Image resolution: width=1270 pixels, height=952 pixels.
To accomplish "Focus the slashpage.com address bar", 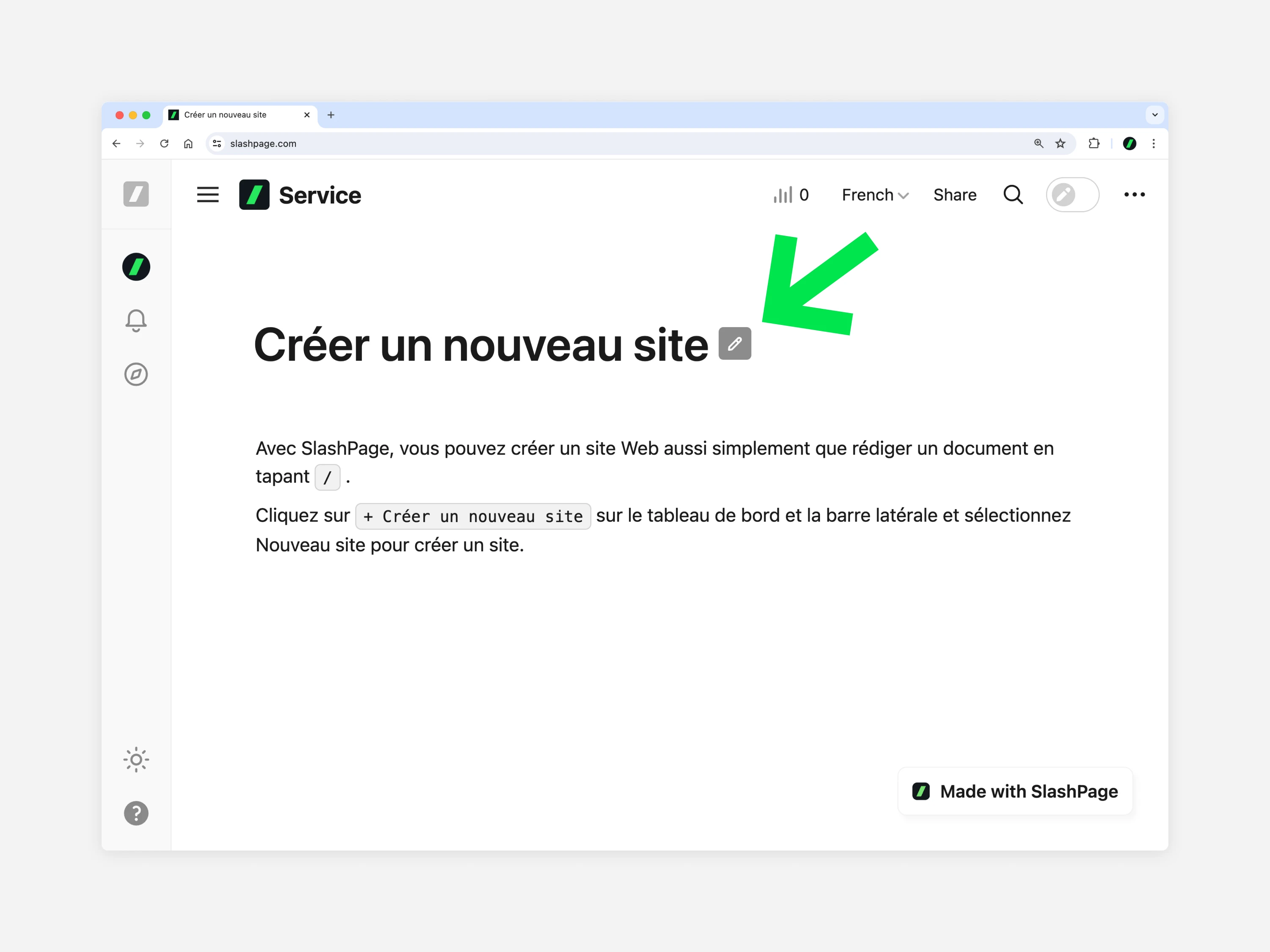I will (640, 143).
